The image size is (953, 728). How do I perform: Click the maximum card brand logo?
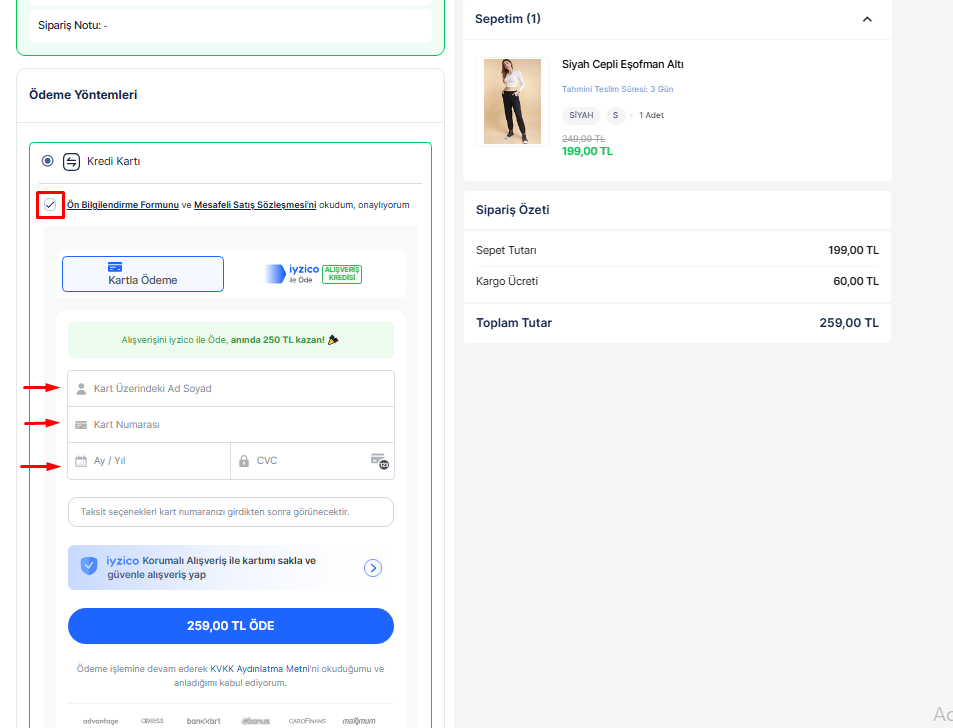[x=358, y=720]
